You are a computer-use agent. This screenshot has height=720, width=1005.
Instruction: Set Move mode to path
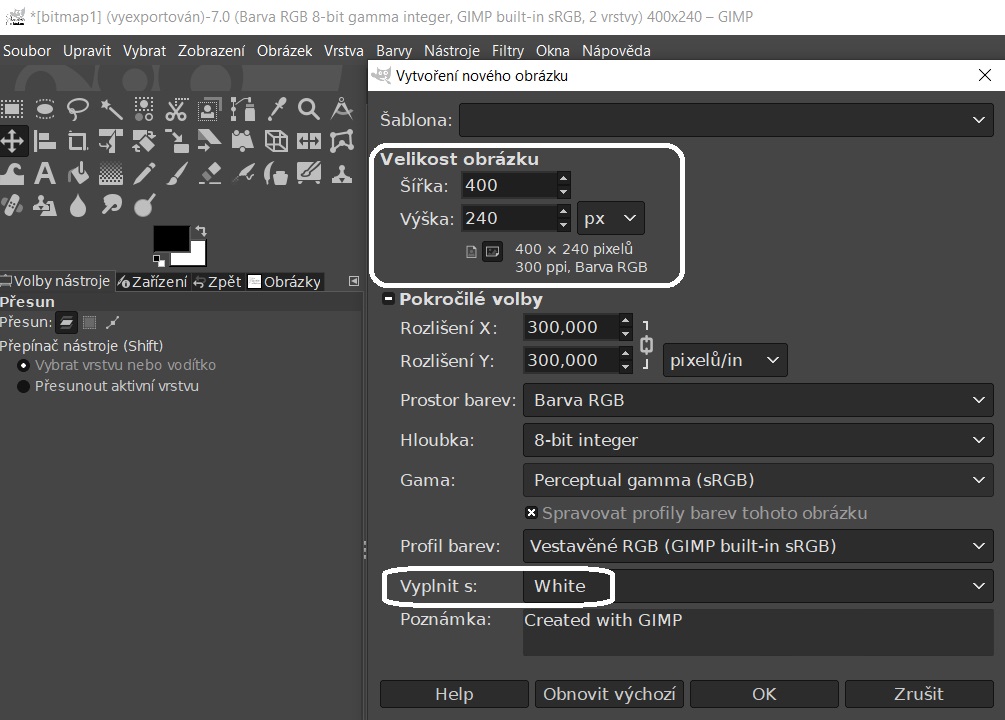(x=113, y=322)
